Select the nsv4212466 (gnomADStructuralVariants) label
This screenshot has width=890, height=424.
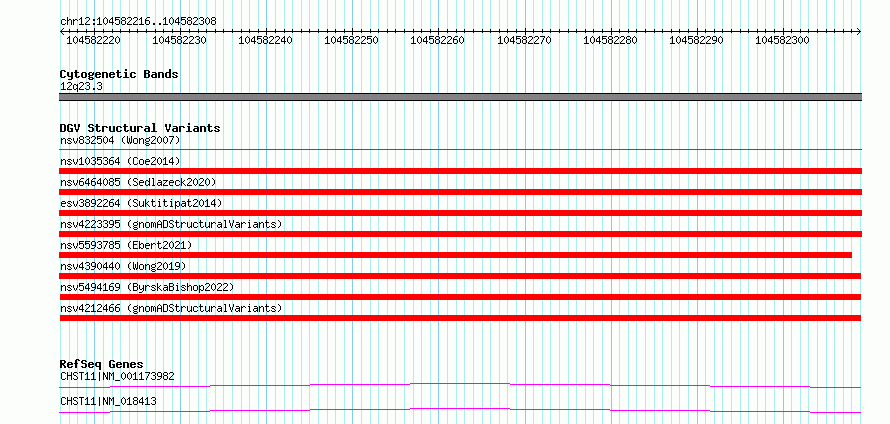[x=171, y=308]
